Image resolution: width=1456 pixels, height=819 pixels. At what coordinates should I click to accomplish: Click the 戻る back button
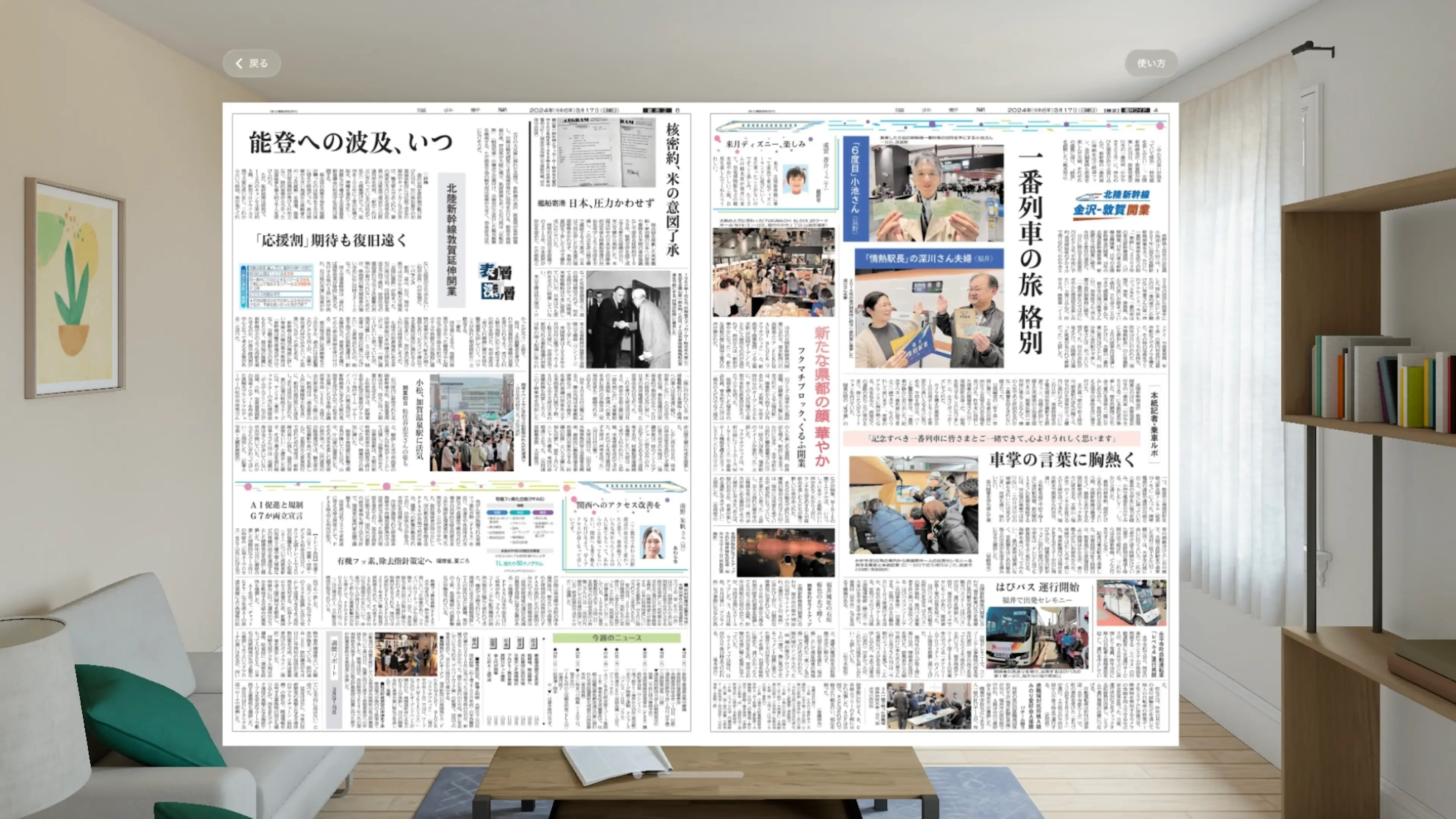coord(251,63)
